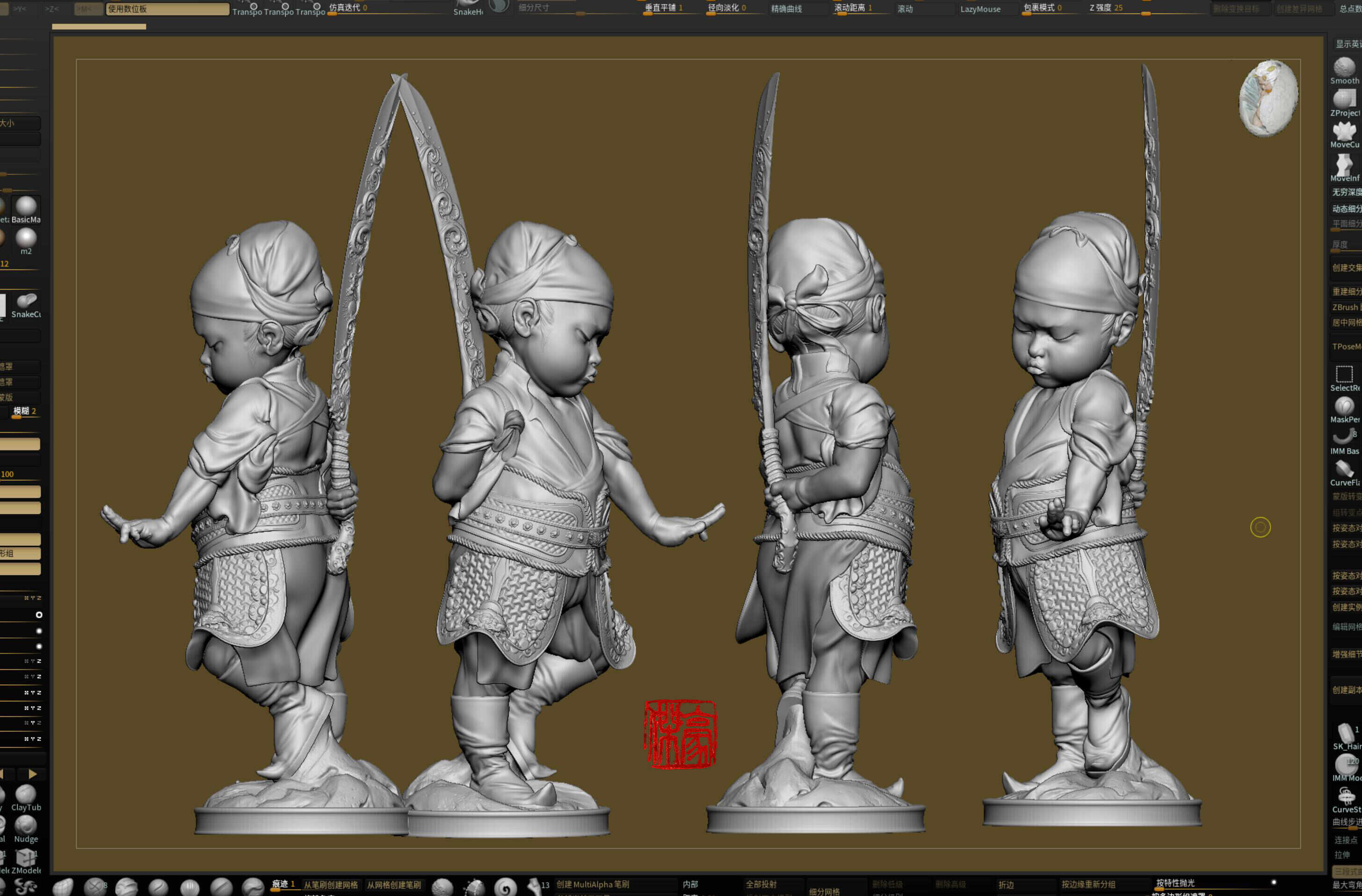Screen dimensions: 1362x896
Task: Click the head reference thumbnail in canvas corner
Action: pyautogui.click(x=1268, y=98)
